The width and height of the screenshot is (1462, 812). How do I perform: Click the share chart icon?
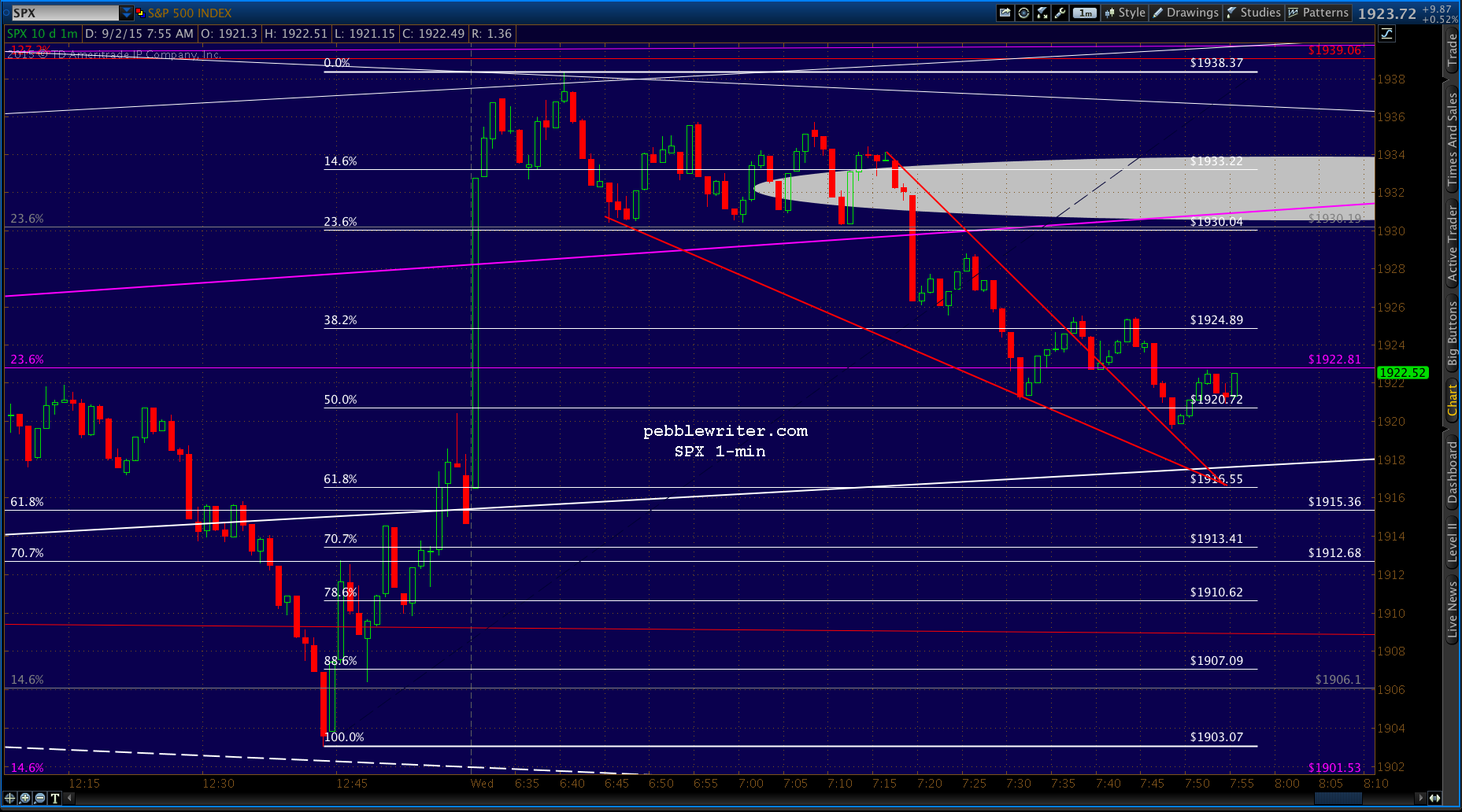click(1005, 13)
